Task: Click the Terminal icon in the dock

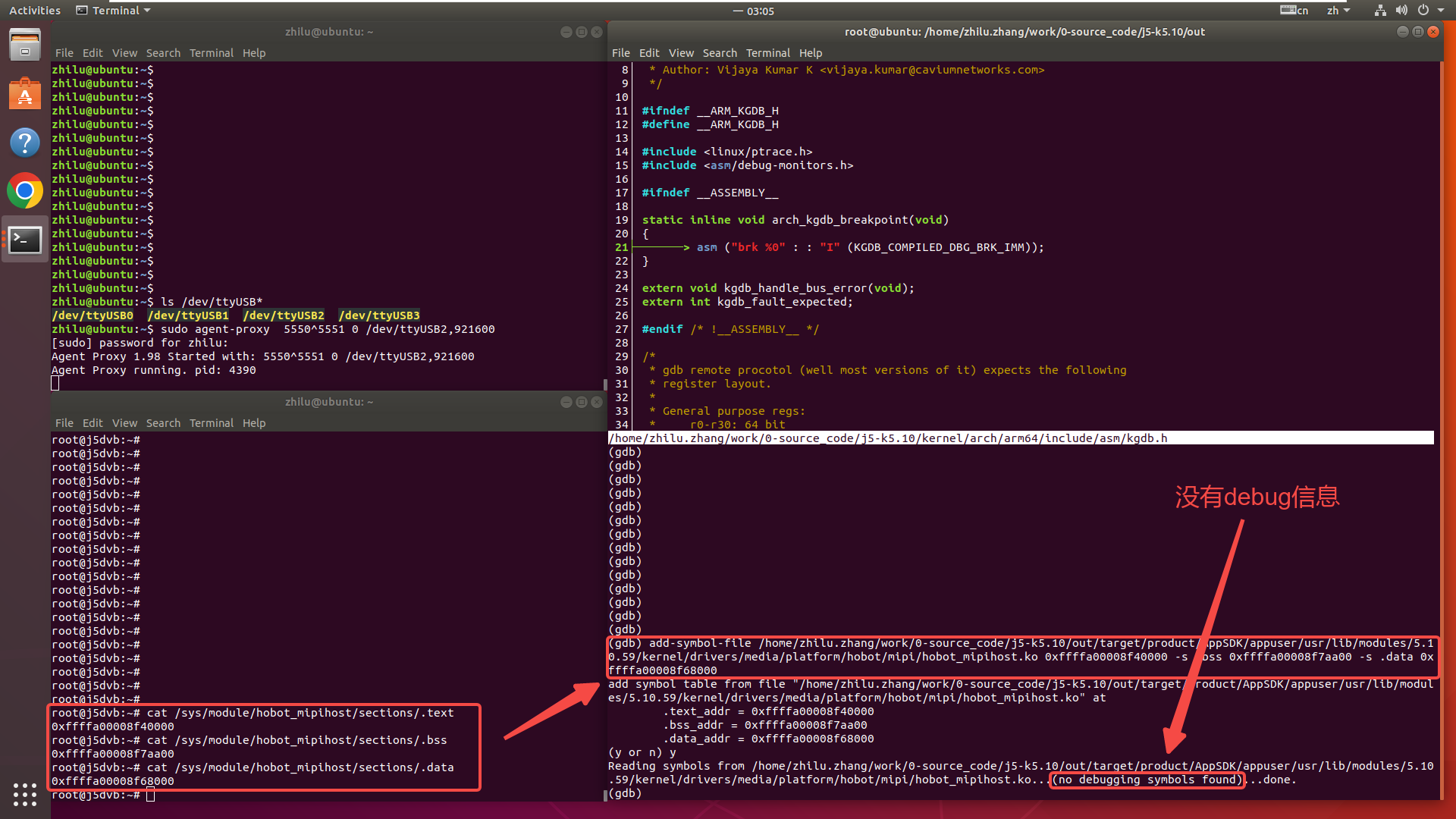Action: tap(25, 240)
